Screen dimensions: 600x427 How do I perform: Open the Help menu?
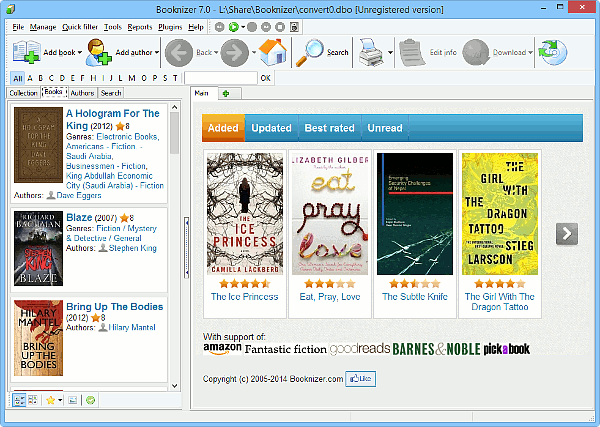196,27
